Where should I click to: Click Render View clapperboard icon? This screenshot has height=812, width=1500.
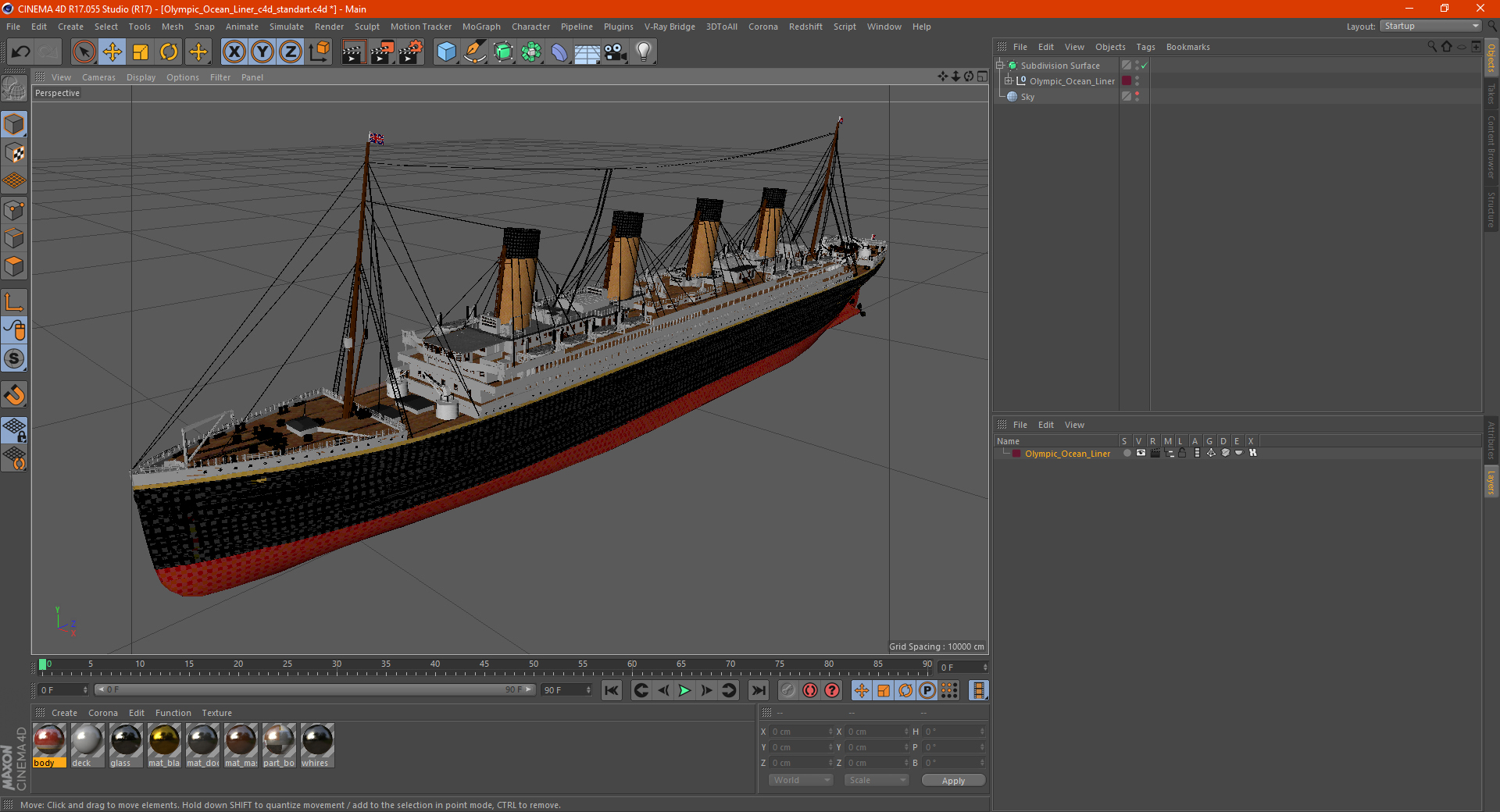click(x=353, y=52)
